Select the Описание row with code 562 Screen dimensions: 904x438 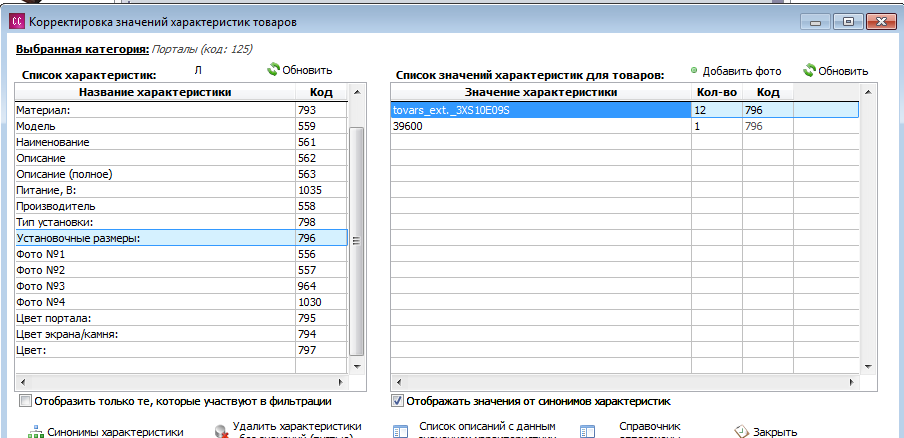[x=181, y=158]
